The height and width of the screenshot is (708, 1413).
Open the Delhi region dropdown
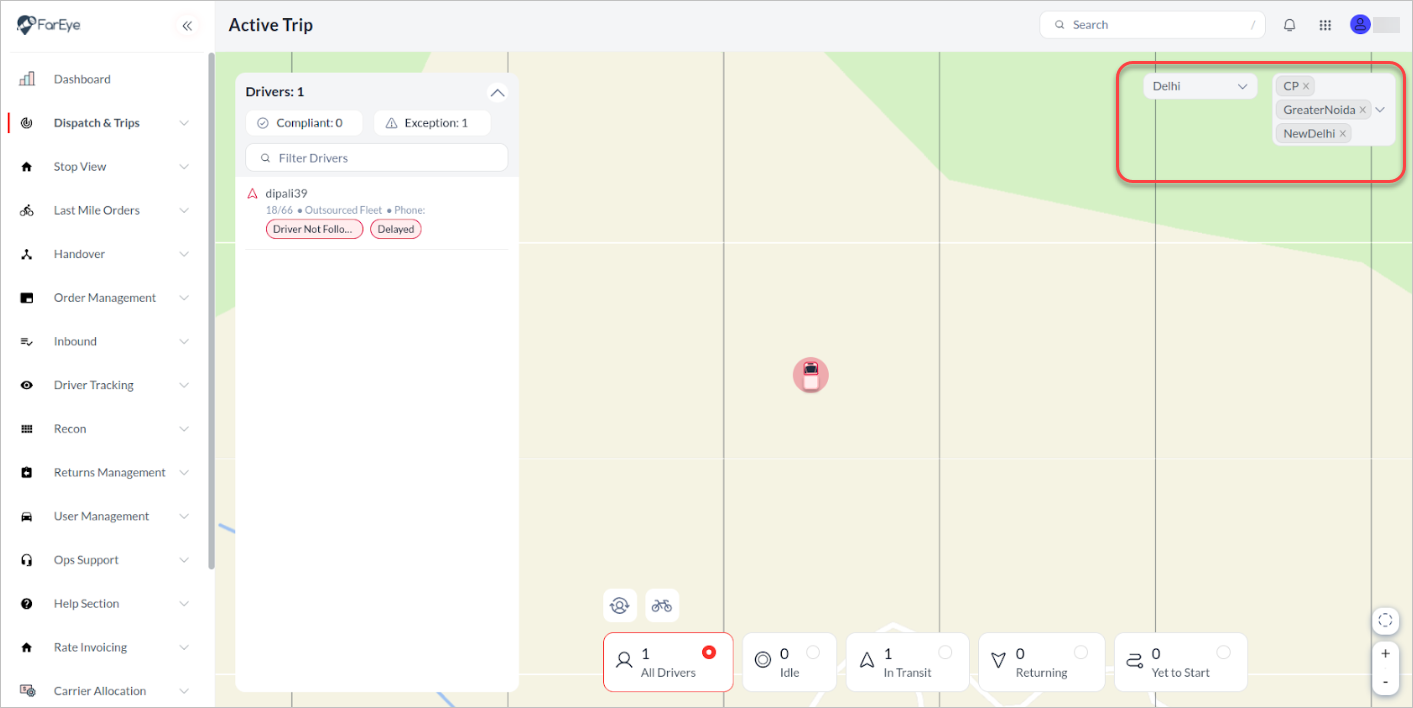(x=1200, y=86)
